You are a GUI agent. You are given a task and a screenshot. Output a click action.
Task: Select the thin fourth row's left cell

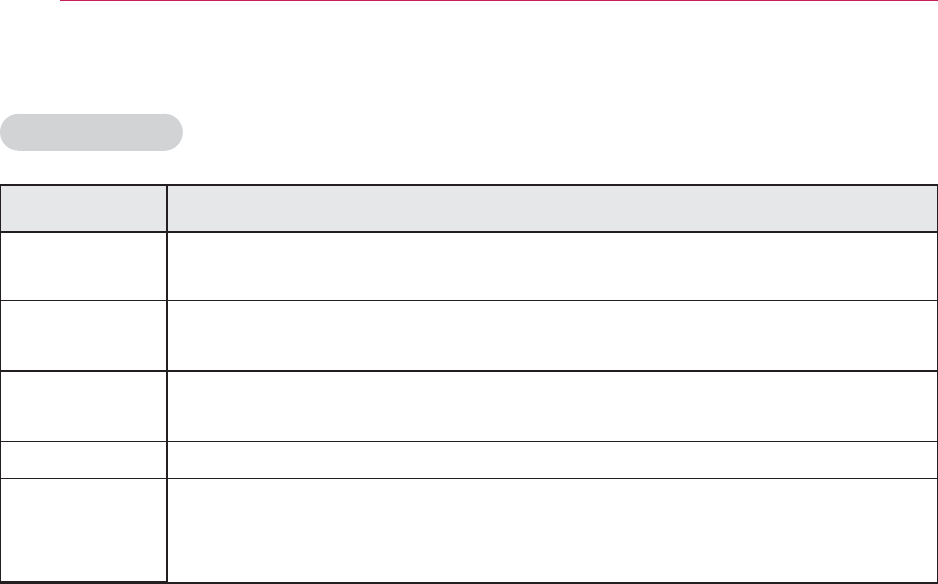pos(83,458)
